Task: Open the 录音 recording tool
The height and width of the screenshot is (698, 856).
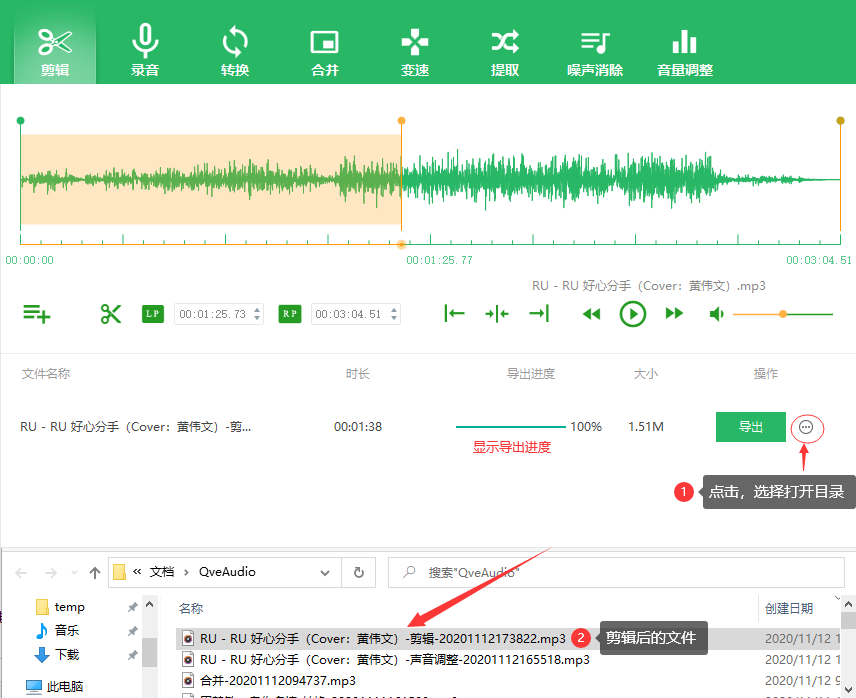Action: [x=145, y=51]
